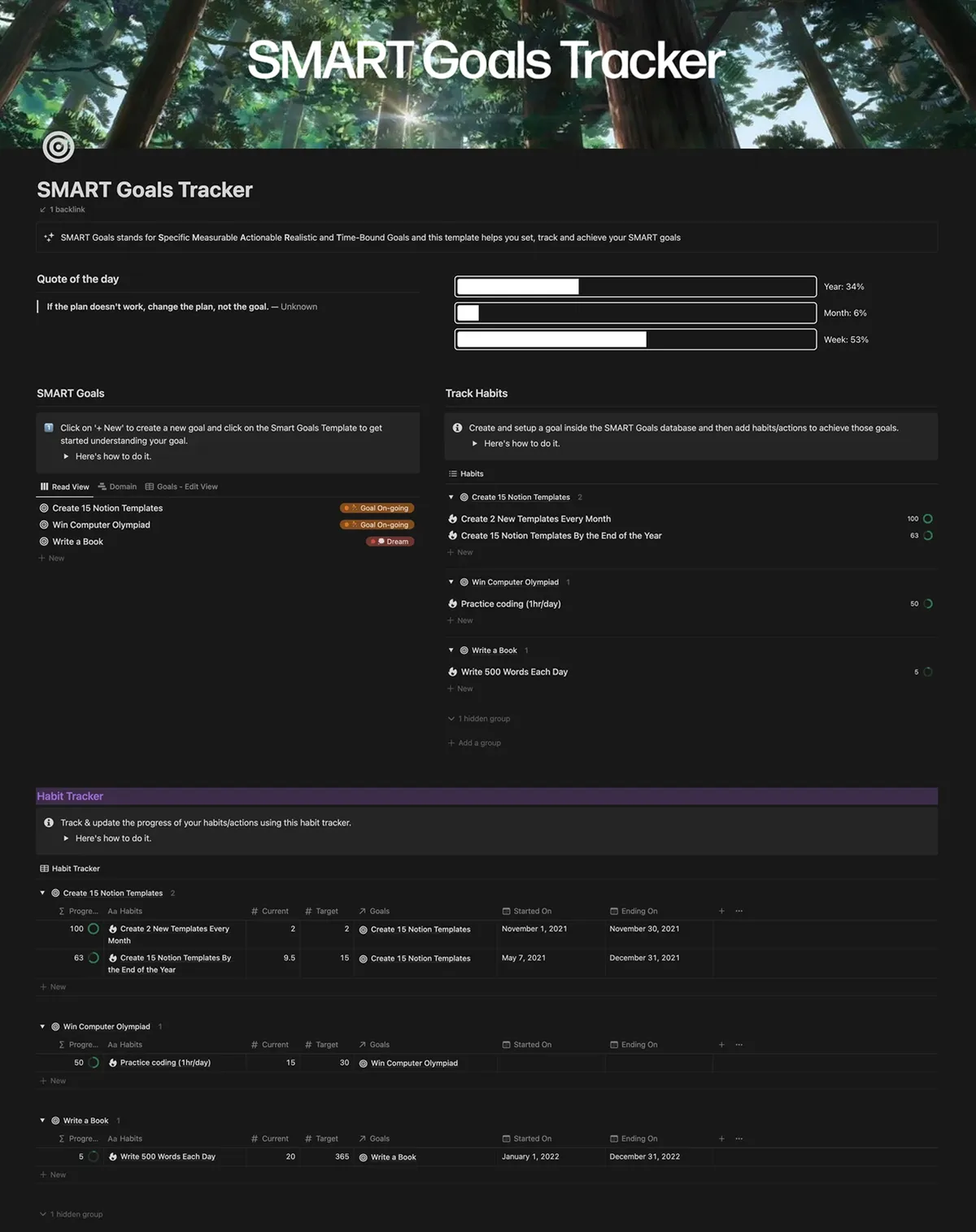Show the 1 hidden group under the Habit Tracker table
This screenshot has width=976, height=1232.
coord(71,1214)
